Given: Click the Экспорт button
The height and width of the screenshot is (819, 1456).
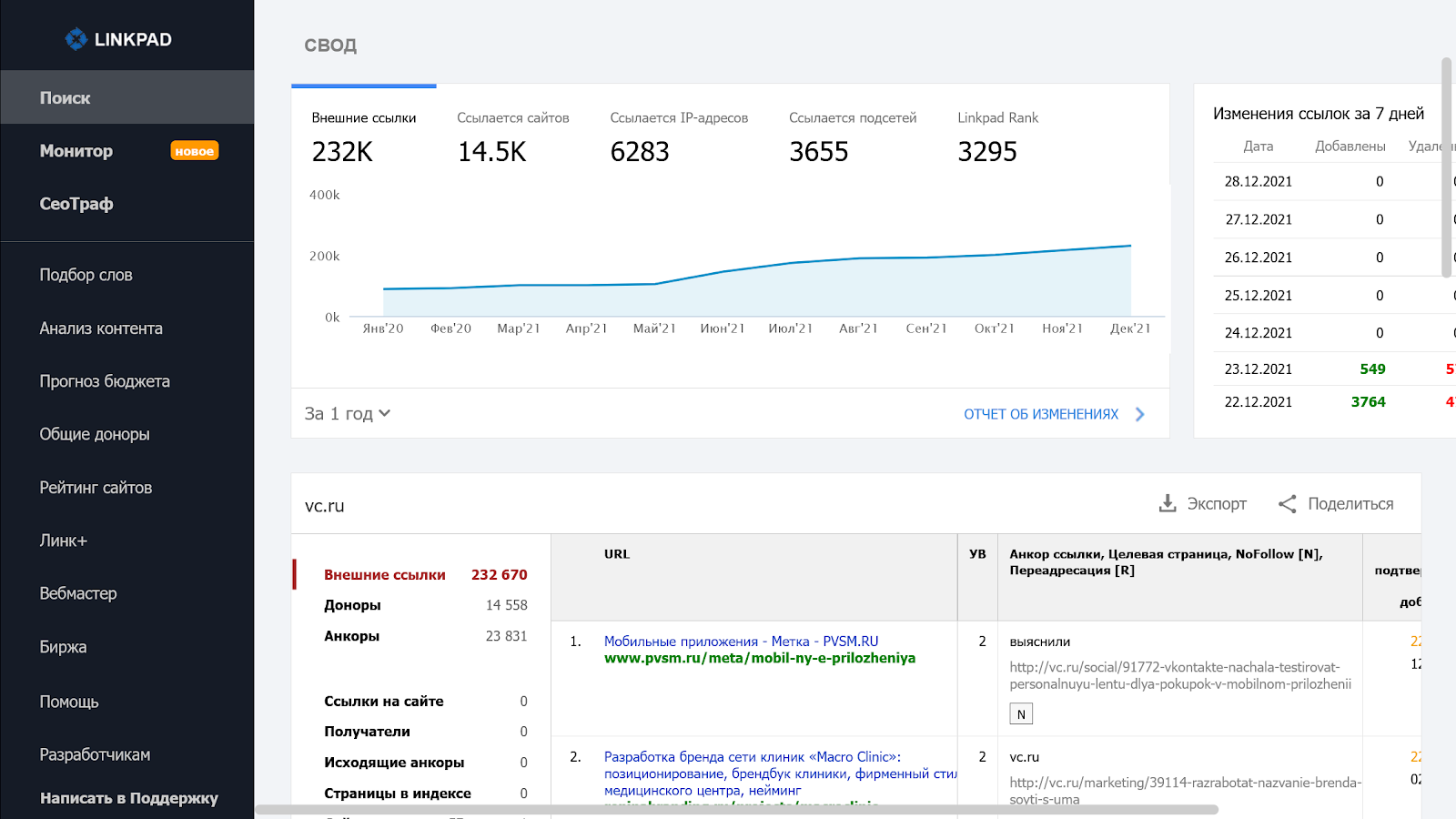Looking at the screenshot, I should (x=1202, y=503).
